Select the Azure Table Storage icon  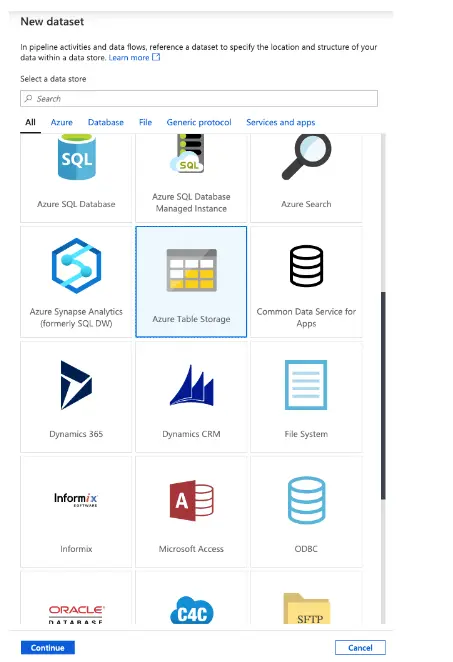click(x=192, y=270)
